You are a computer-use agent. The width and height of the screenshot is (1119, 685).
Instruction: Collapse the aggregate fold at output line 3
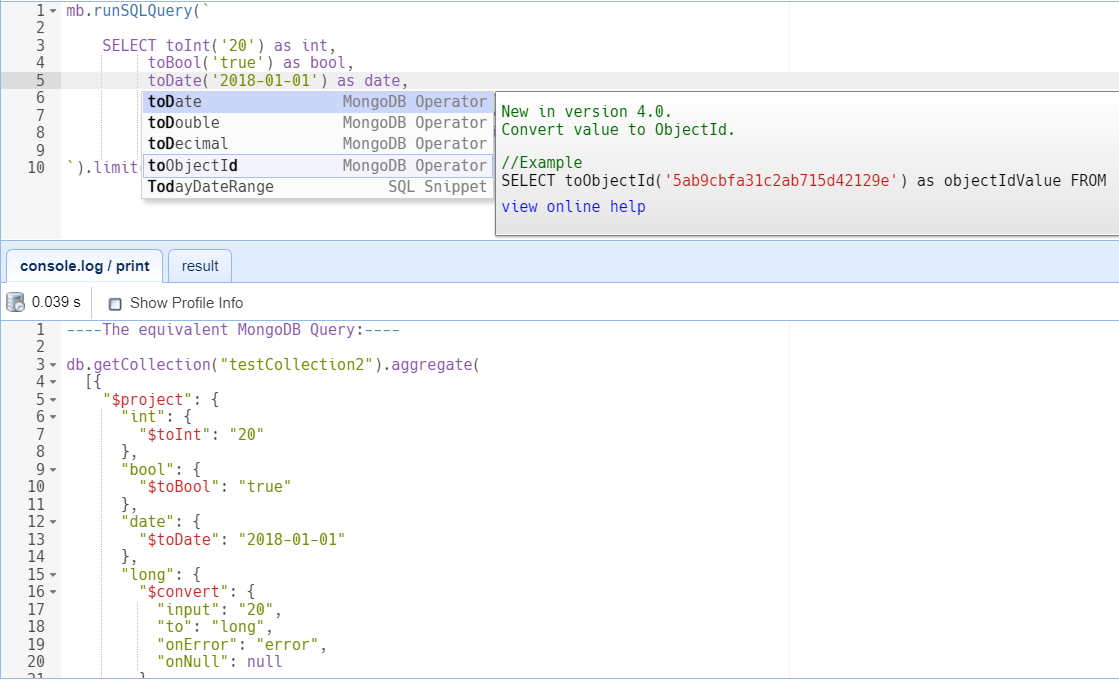coord(53,365)
